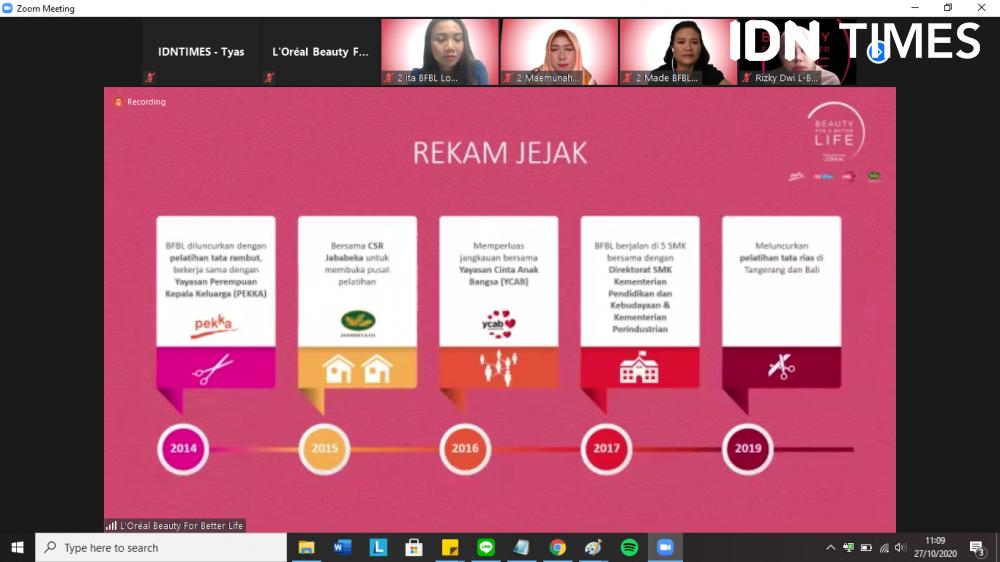Click the "BFBL diluncurkan dengan" card text

(x=216, y=269)
